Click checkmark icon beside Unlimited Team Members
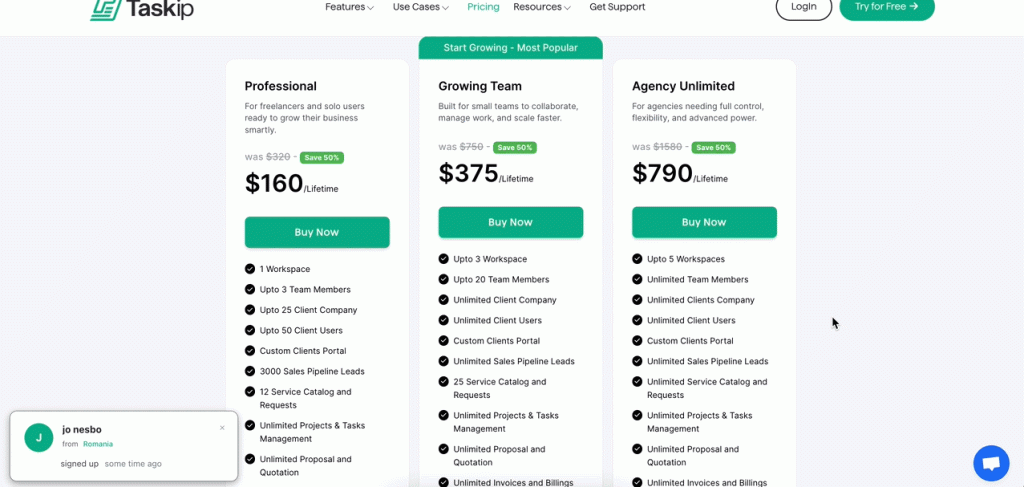1024x487 pixels. point(638,279)
